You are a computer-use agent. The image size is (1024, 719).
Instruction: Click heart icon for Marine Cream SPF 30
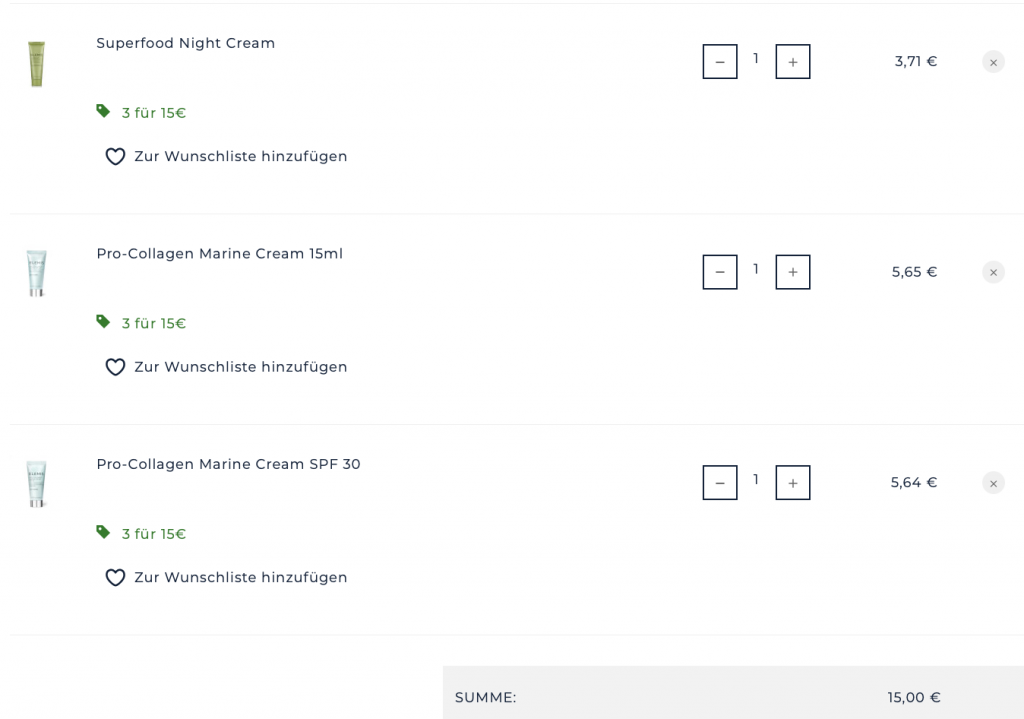[x=115, y=578]
